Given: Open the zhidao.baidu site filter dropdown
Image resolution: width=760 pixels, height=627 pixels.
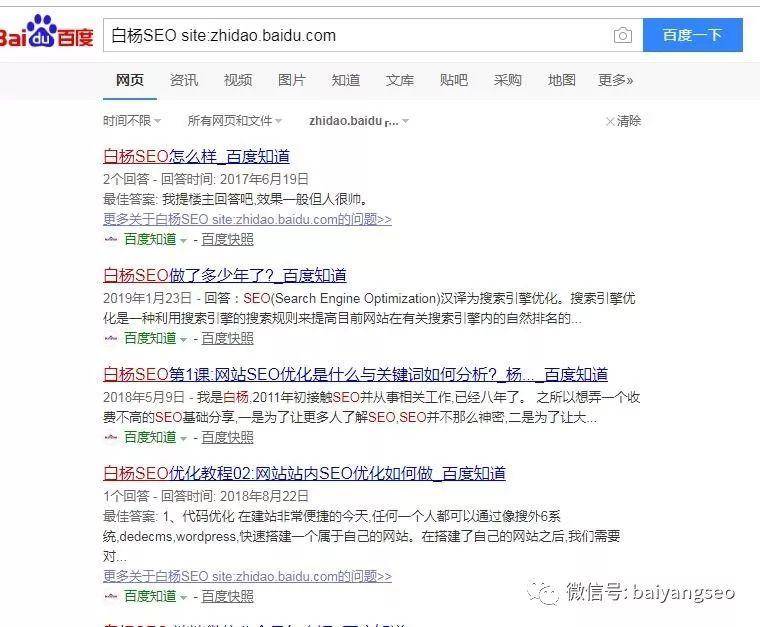Looking at the screenshot, I should click(x=359, y=121).
